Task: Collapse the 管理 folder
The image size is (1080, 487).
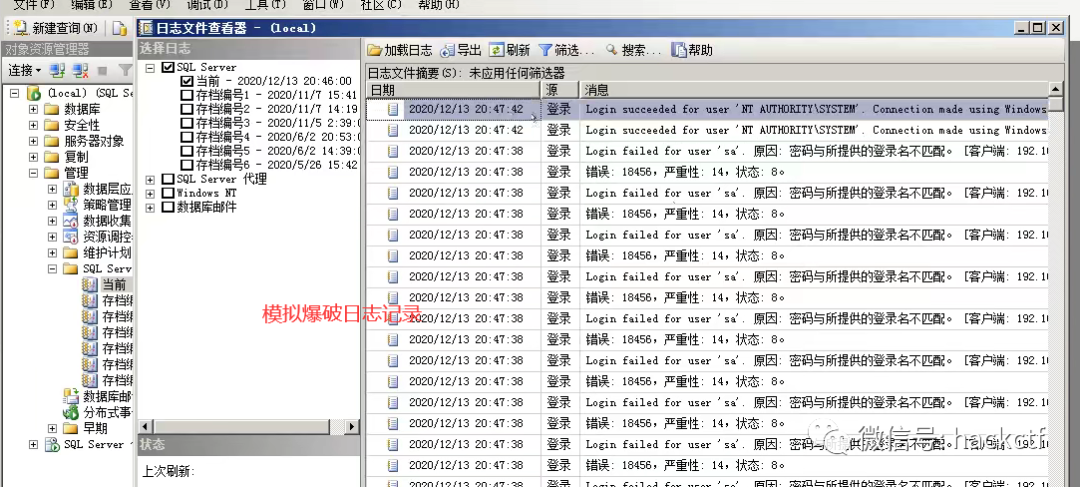Action: pos(33,173)
